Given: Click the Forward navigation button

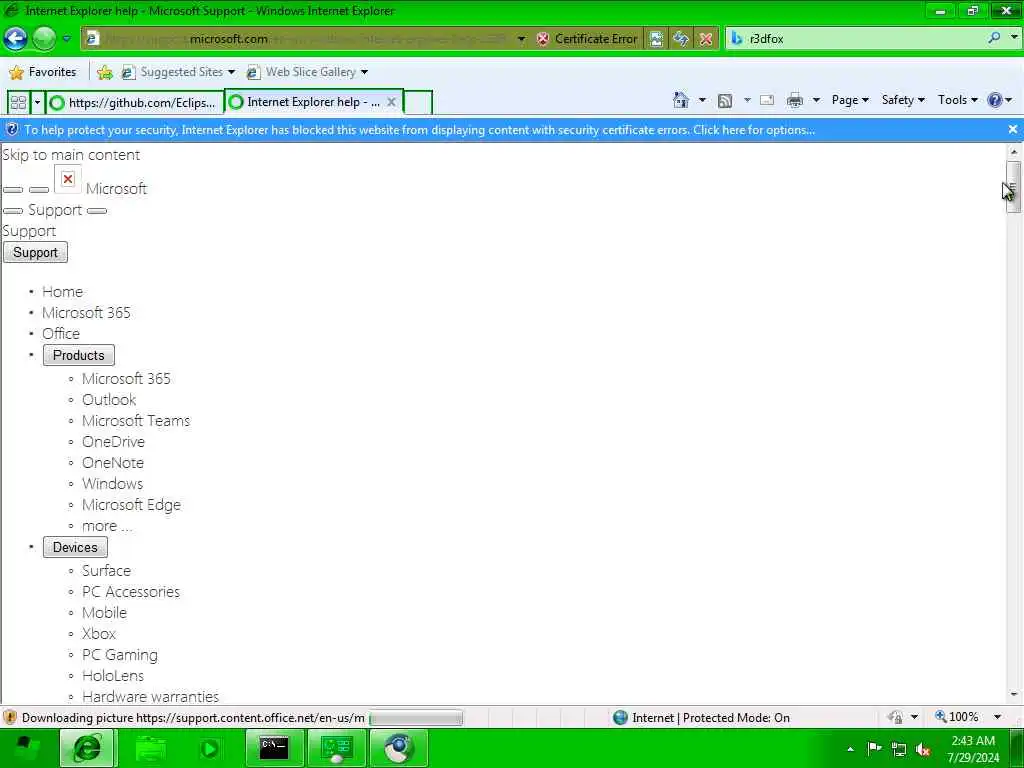Looking at the screenshot, I should coord(44,39).
